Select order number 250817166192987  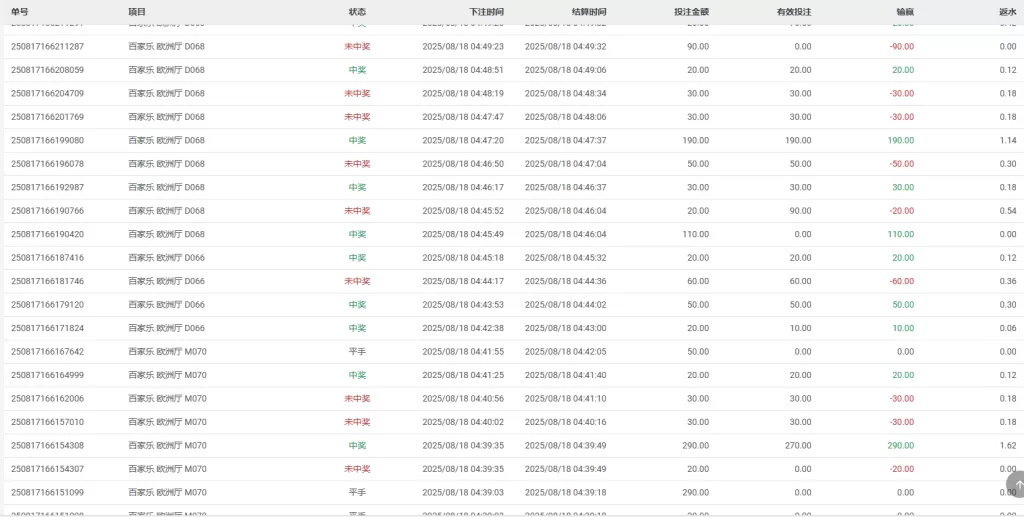click(x=47, y=187)
